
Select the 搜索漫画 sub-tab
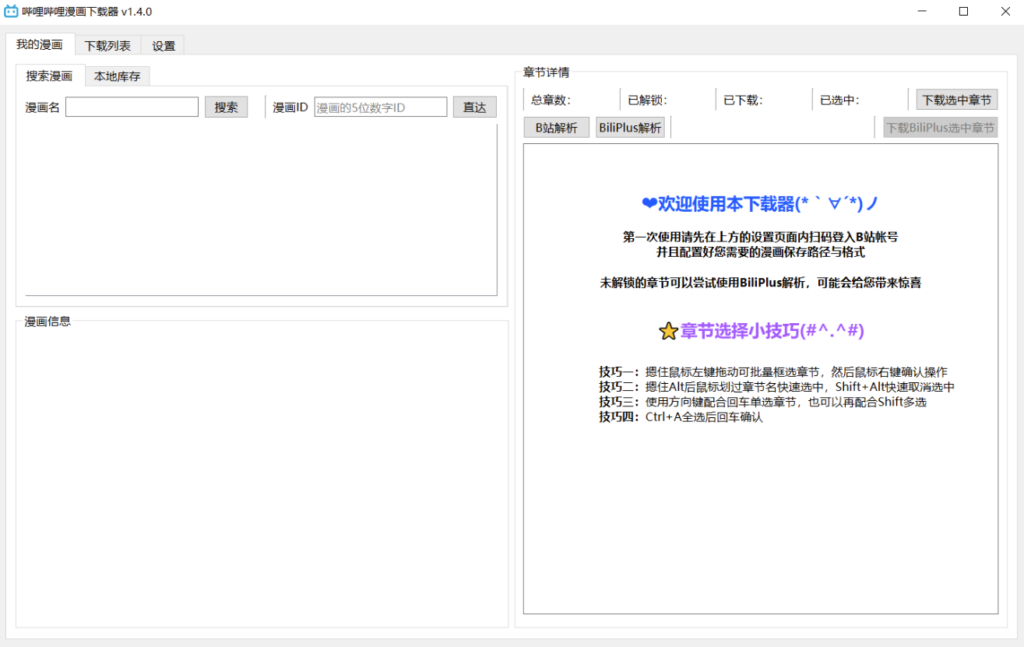(49, 75)
